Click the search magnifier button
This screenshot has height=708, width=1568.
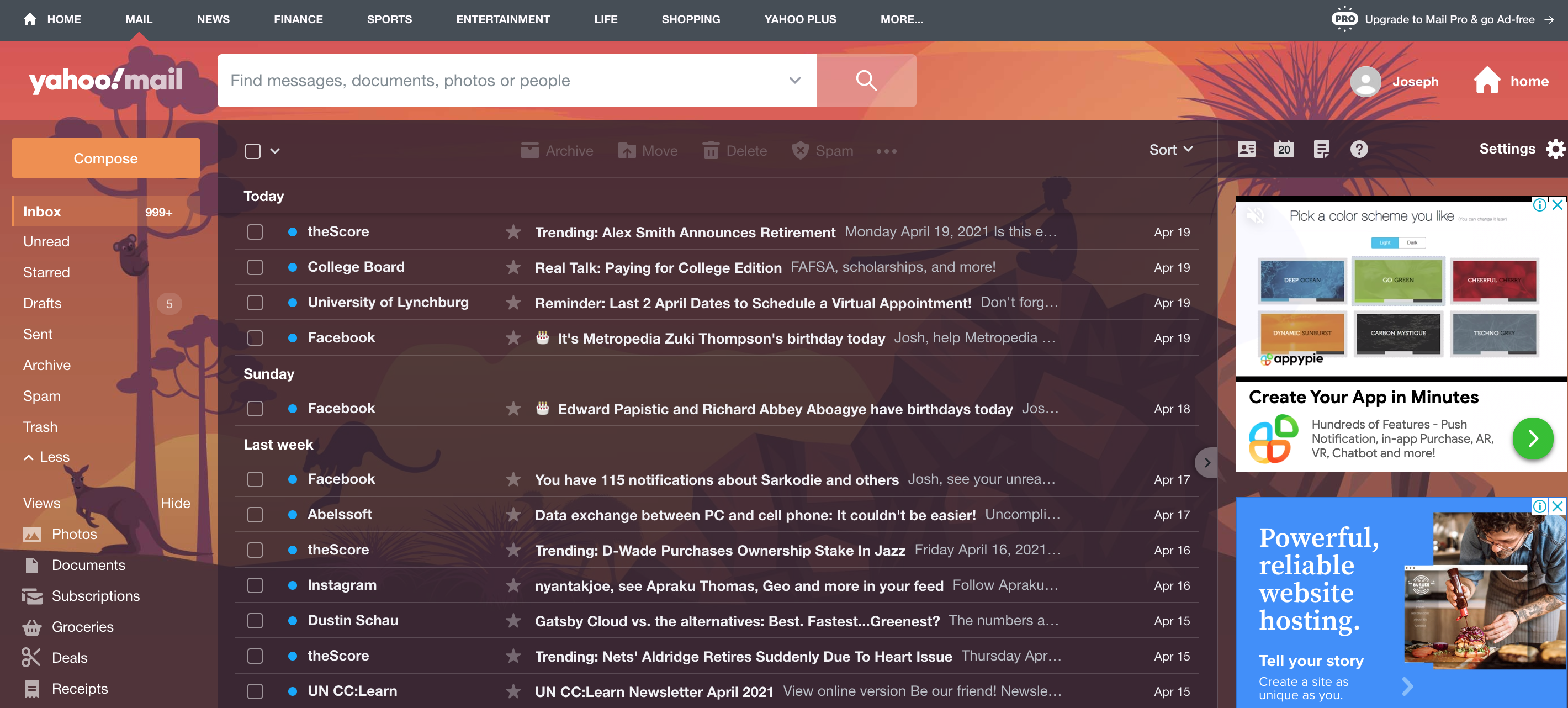coord(866,81)
